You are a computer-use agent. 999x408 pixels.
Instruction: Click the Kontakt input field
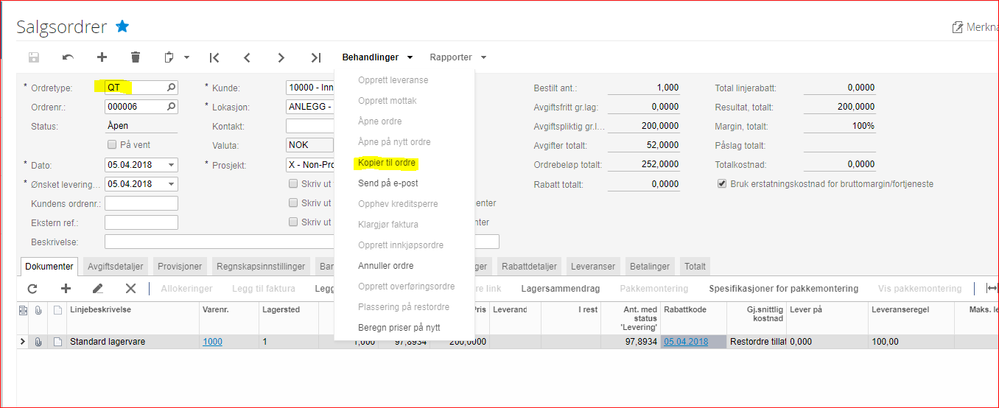pyautogui.click(x=310, y=126)
